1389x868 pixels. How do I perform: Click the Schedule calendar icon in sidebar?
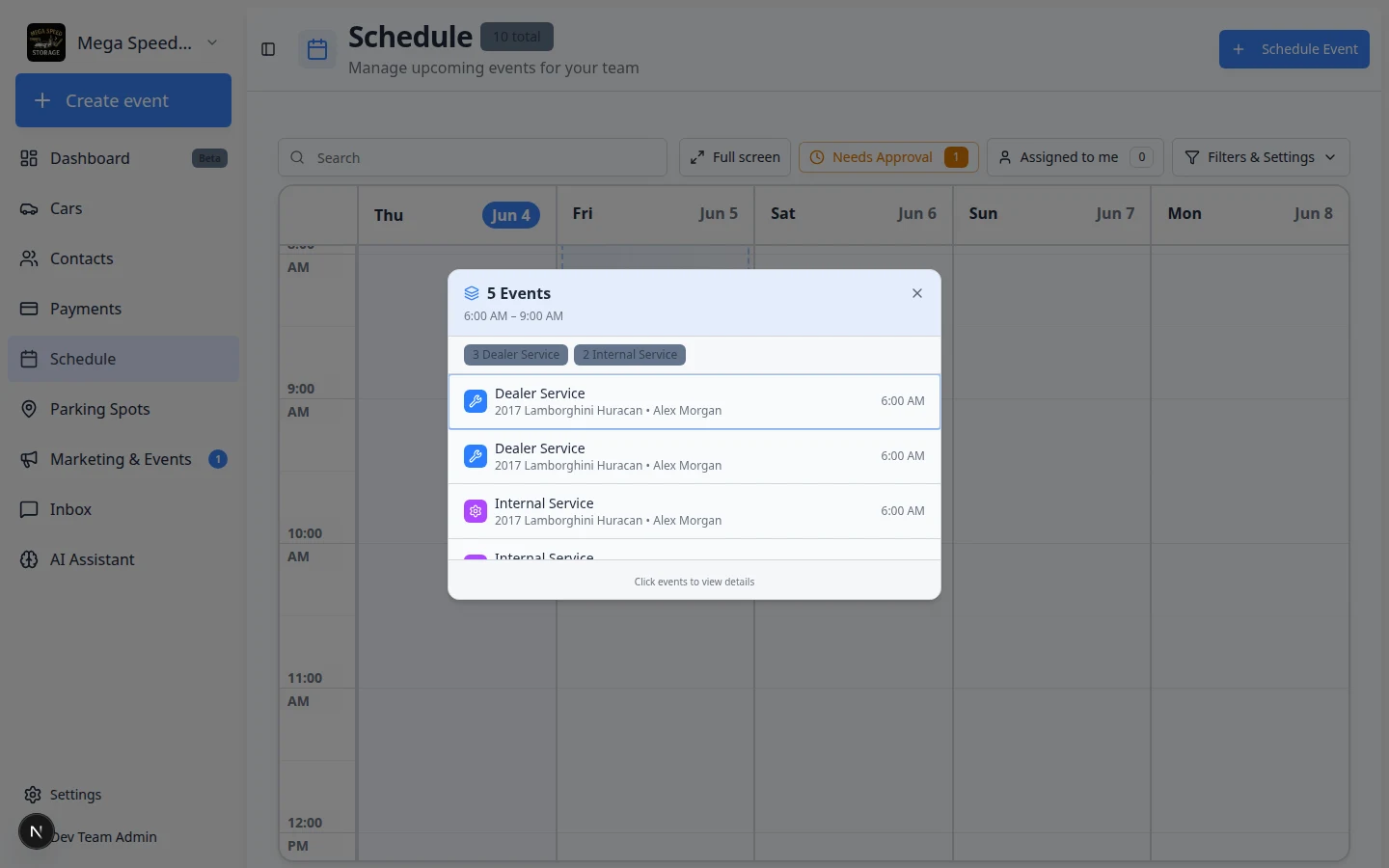pyautogui.click(x=29, y=359)
